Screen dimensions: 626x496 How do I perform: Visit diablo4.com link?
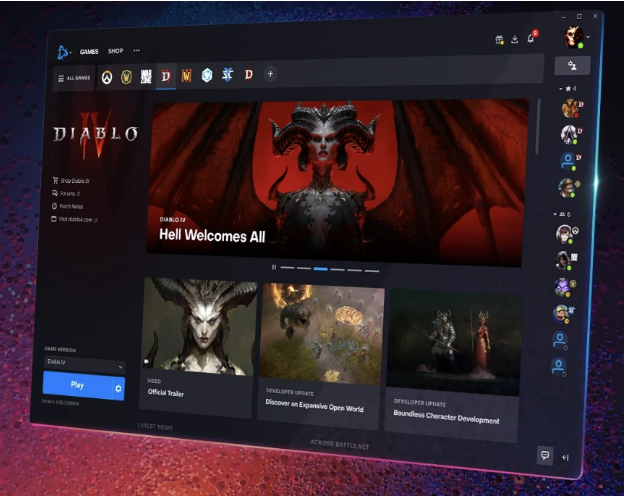(75, 219)
